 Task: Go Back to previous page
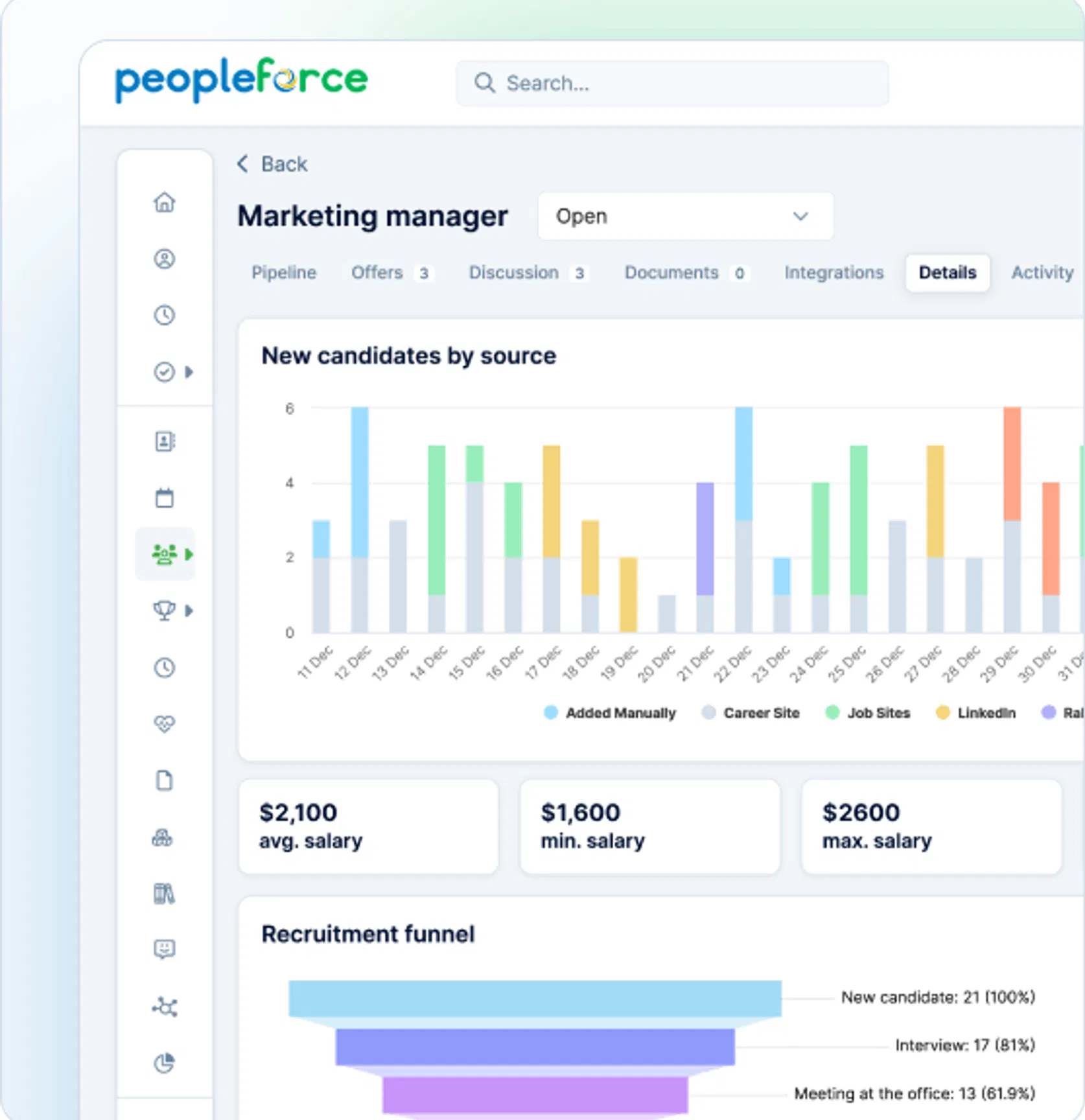[x=272, y=164]
